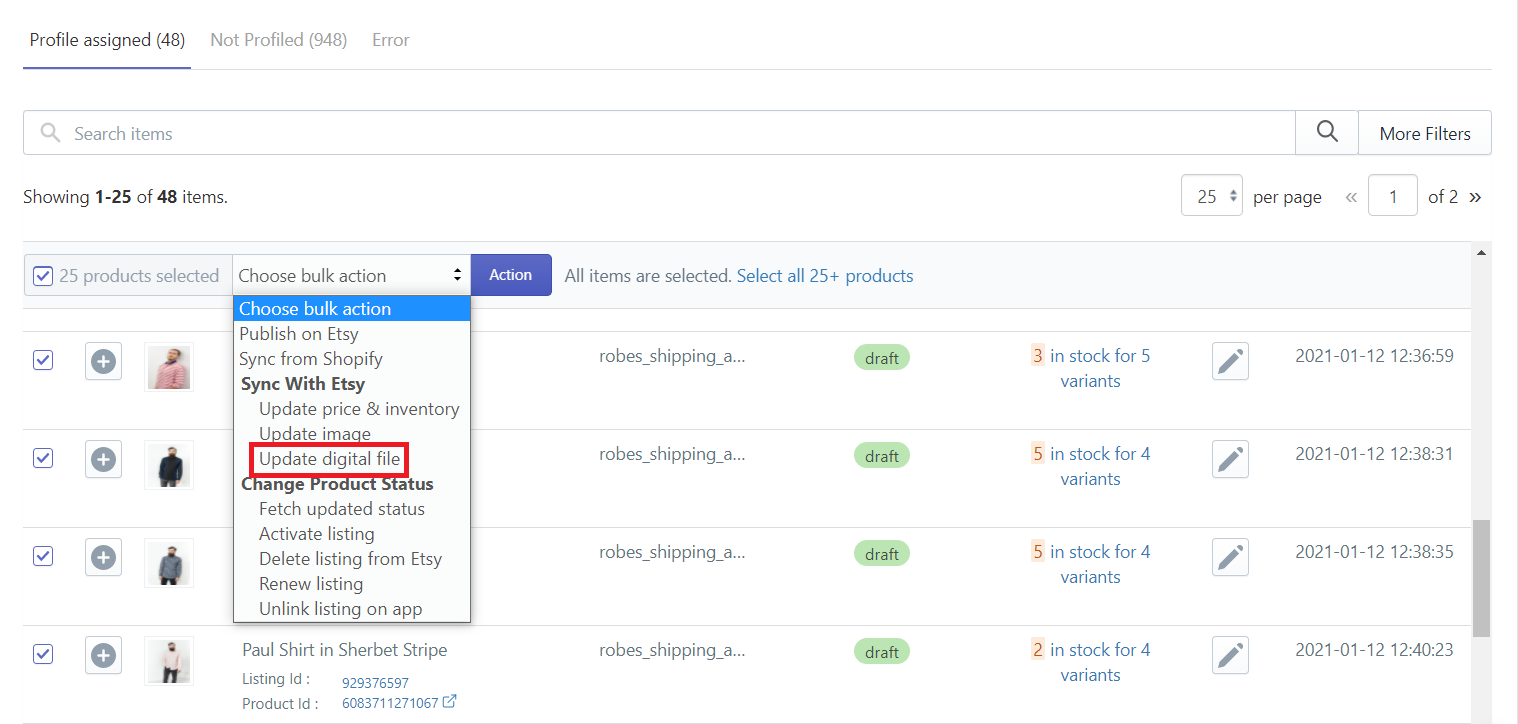Open the editor for the Paul Shirt product

[1230, 655]
